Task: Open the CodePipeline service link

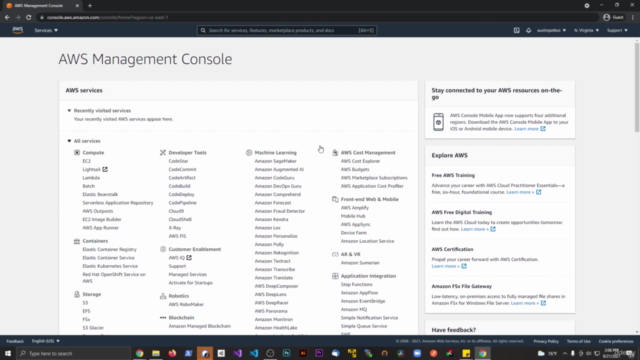Action: tap(182, 202)
